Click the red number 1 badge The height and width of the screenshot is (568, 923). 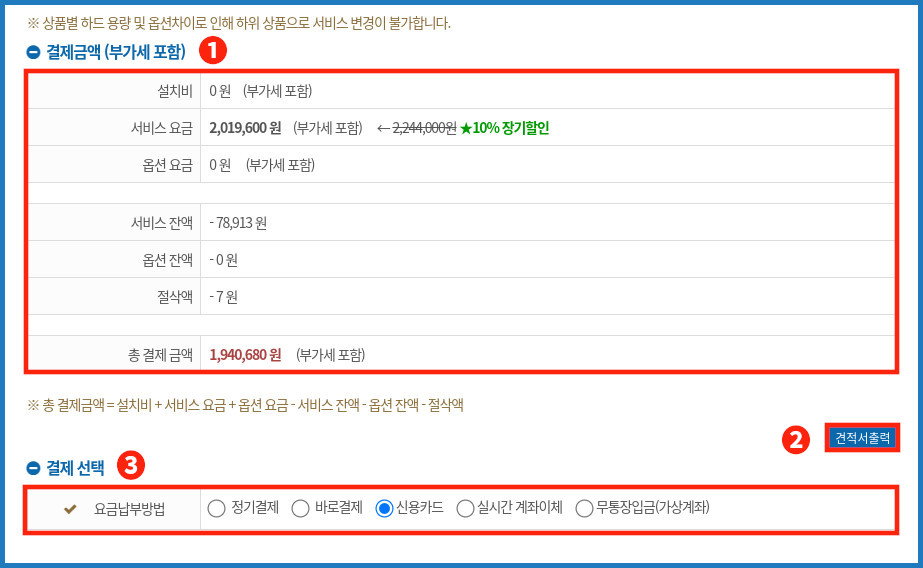212,50
